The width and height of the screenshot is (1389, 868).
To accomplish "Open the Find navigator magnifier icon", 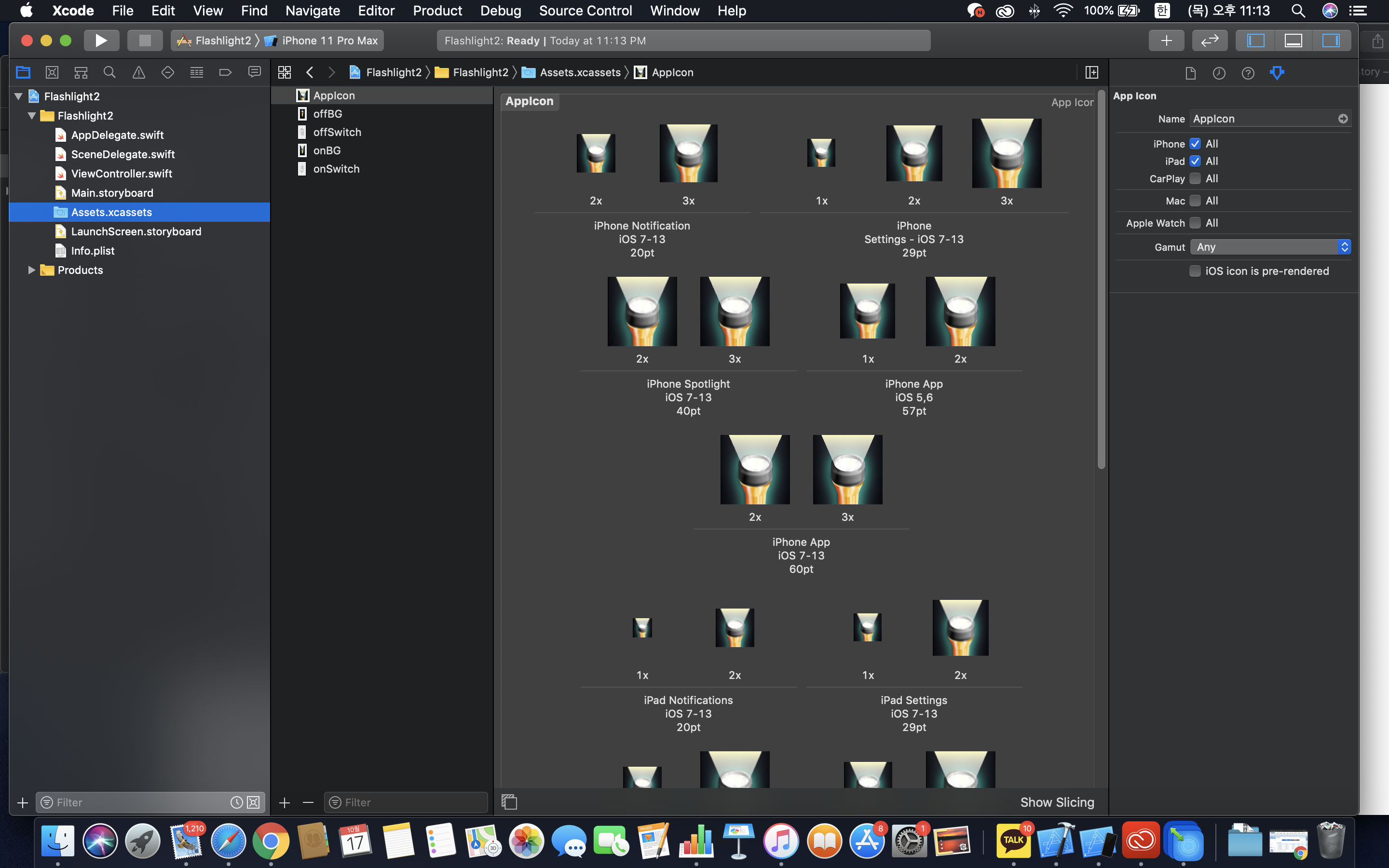I will [109, 72].
